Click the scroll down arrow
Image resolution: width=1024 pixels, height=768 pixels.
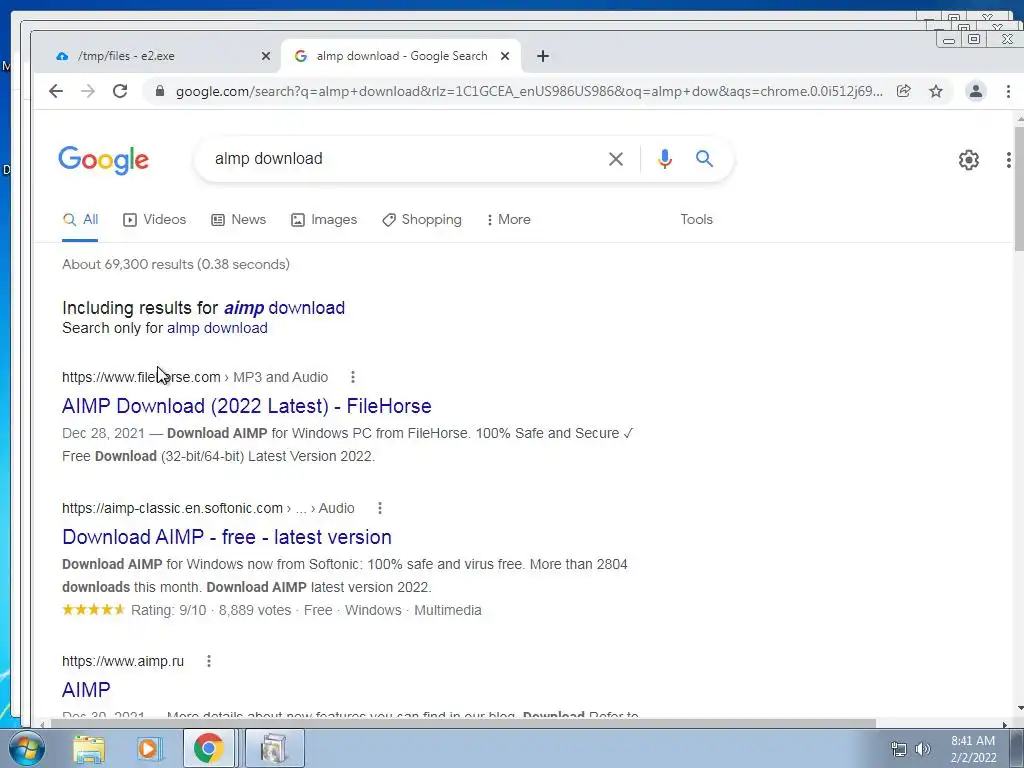pos(1019,708)
